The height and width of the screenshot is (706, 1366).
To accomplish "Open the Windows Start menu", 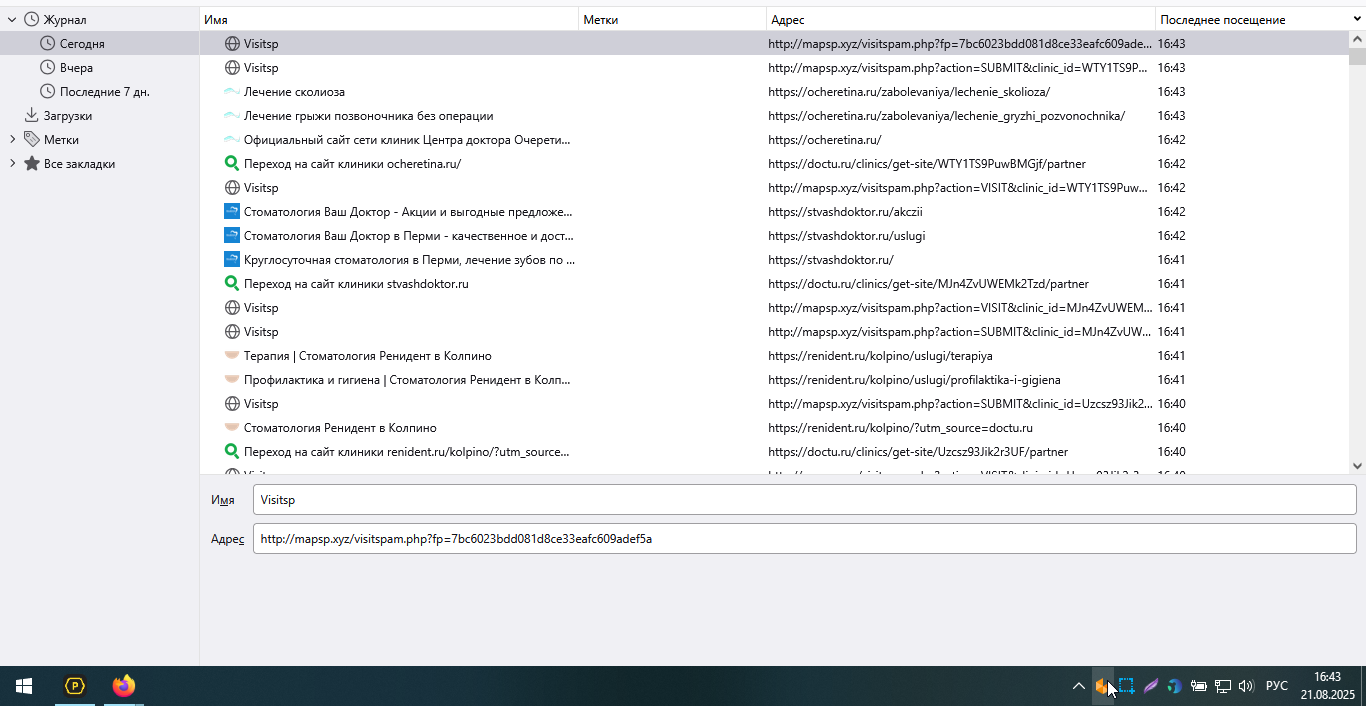I will point(24,686).
